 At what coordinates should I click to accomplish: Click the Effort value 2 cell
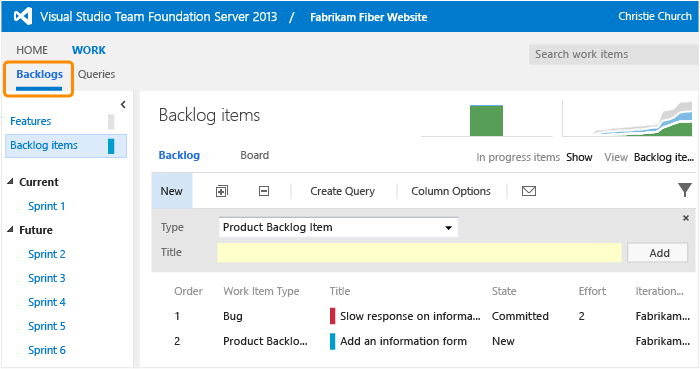click(581, 316)
